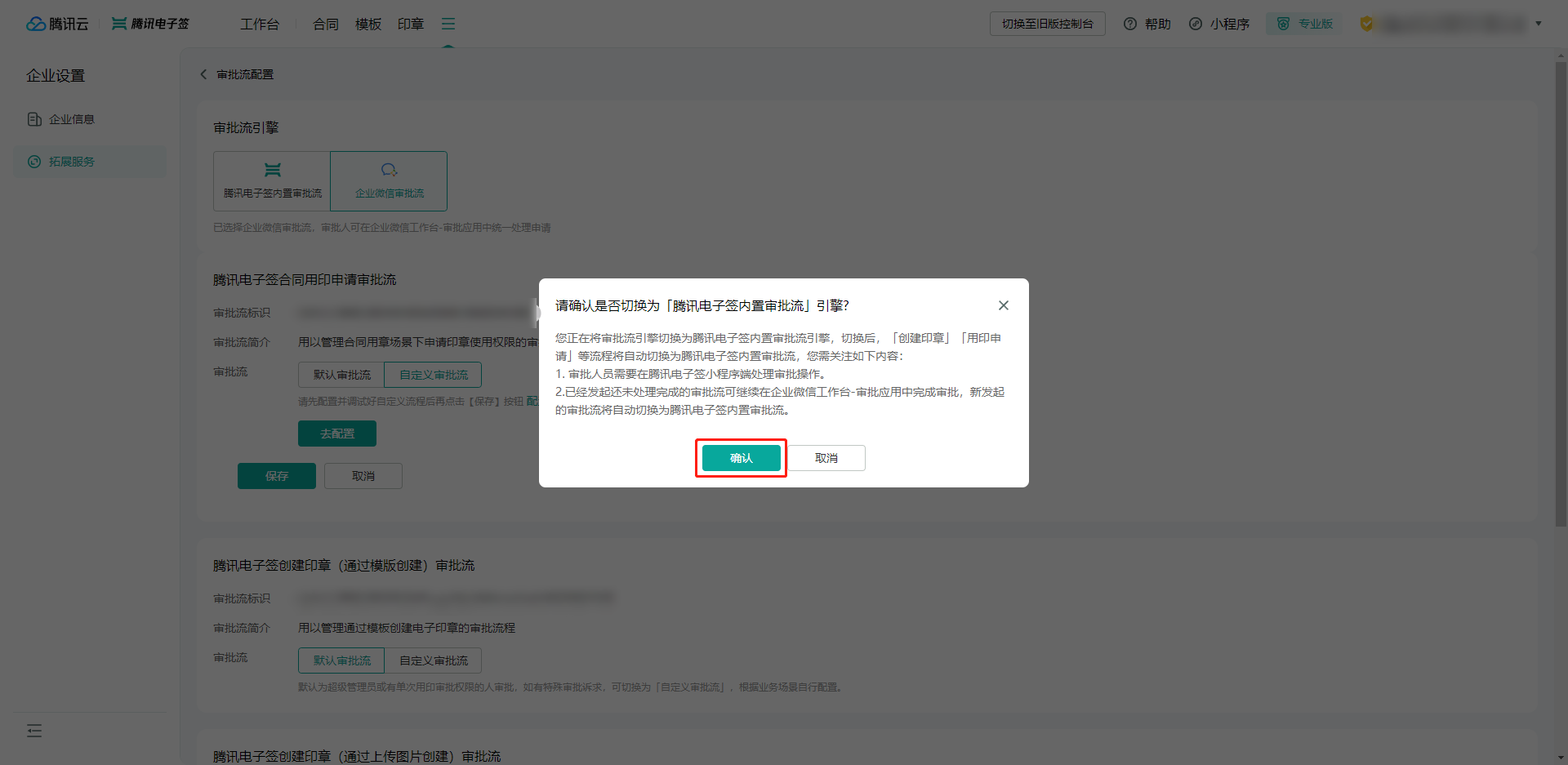The height and width of the screenshot is (765, 1568).
Task: Click the yellow shield verification icon
Action: pyautogui.click(x=1366, y=24)
